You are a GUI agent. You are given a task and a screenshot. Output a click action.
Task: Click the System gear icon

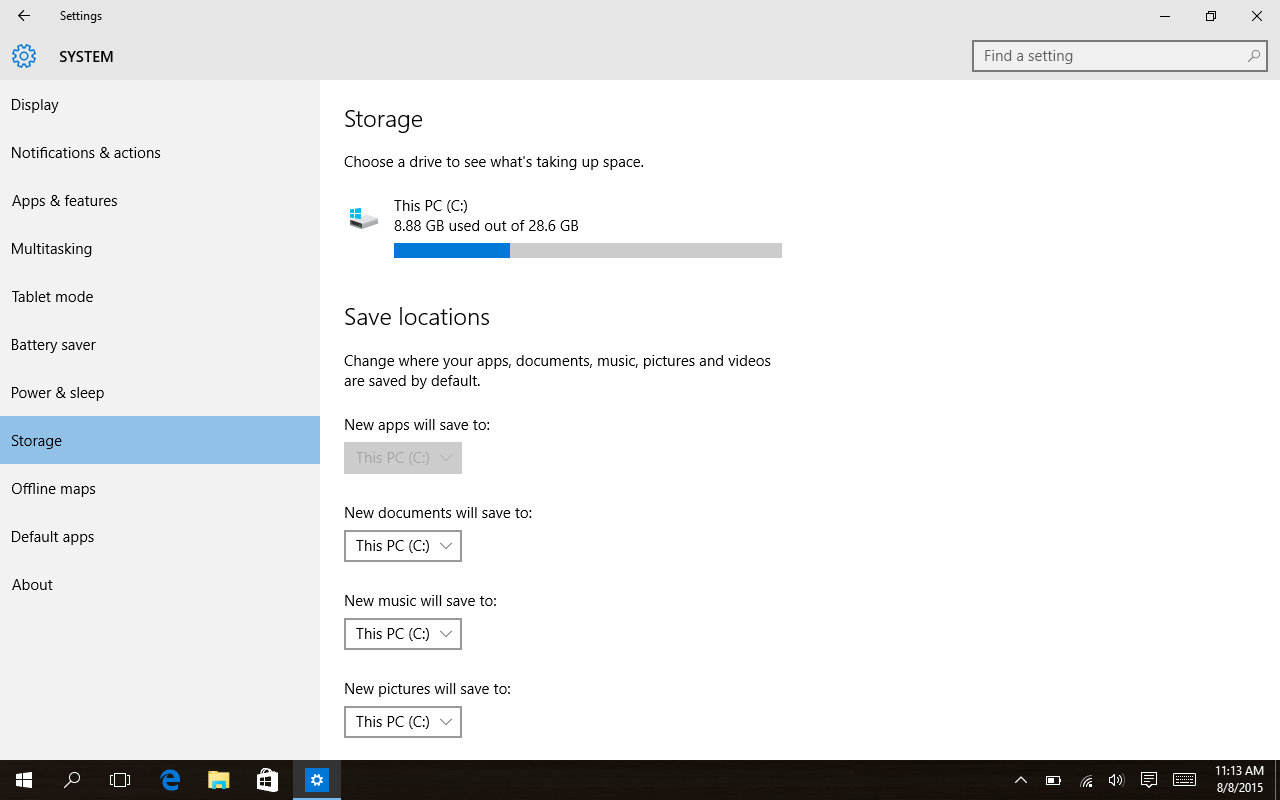(24, 56)
